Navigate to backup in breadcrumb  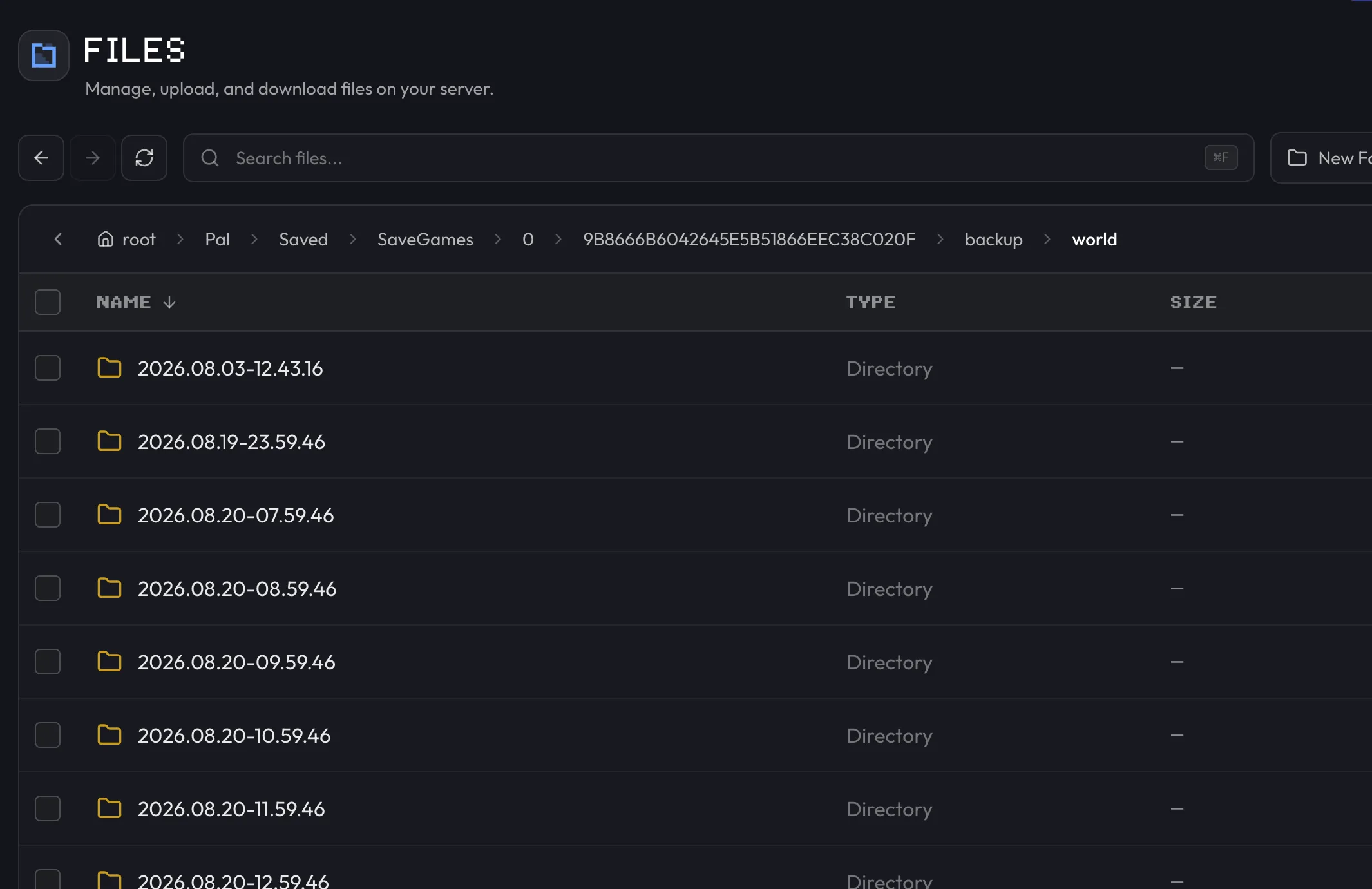[994, 240]
